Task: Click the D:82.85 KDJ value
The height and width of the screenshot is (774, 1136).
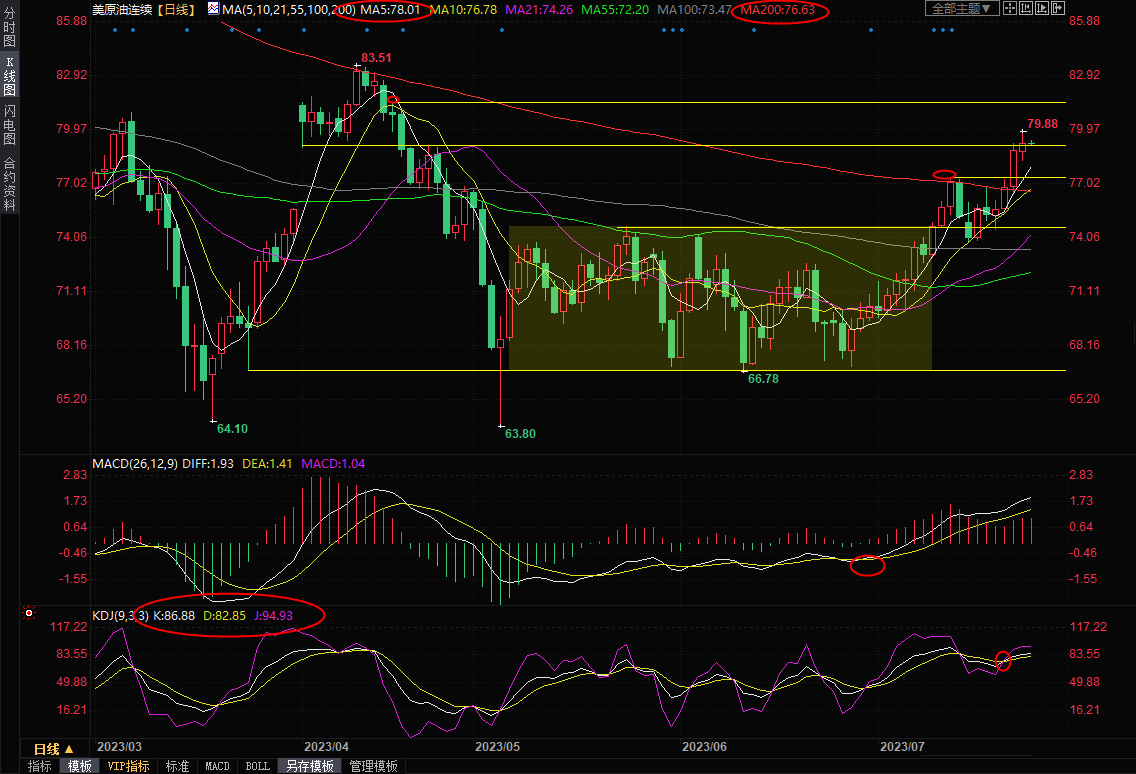Action: click(224, 615)
